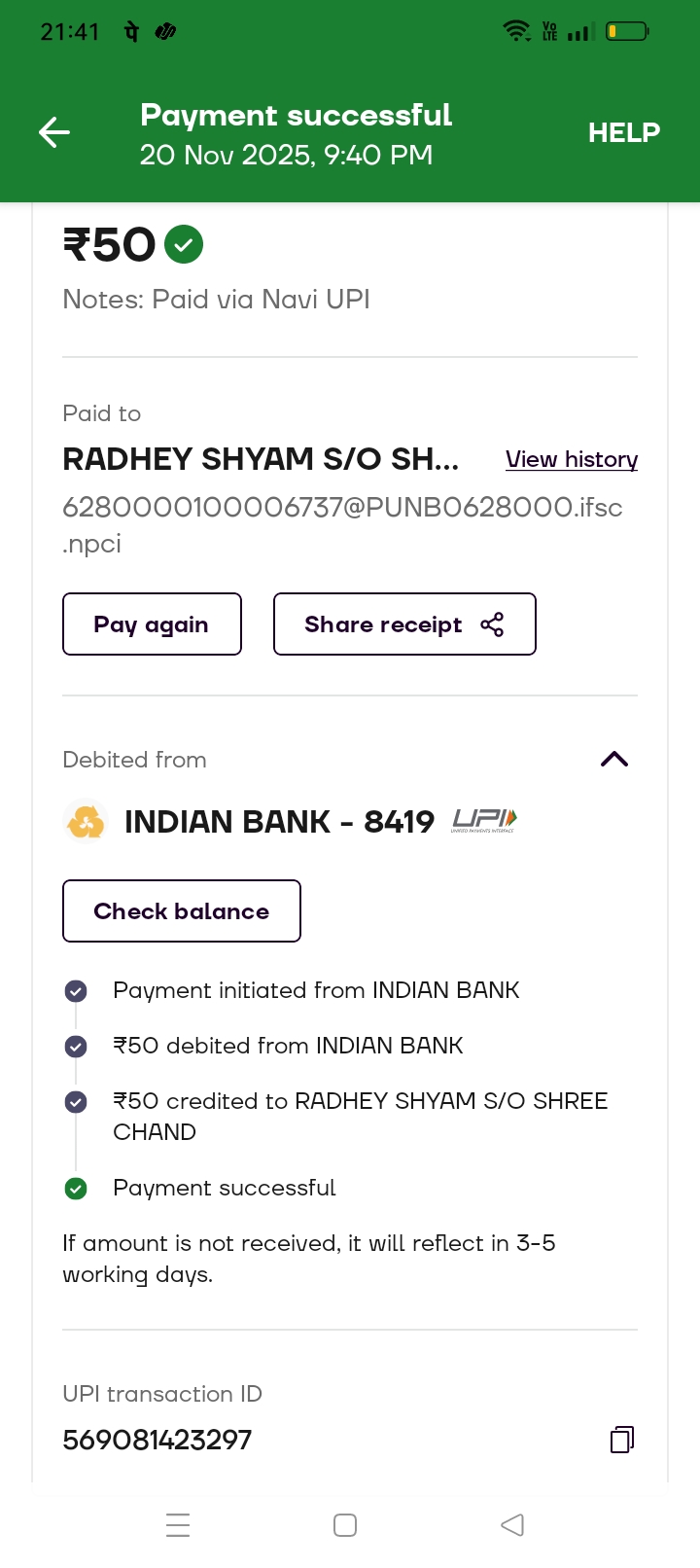Tap the green success checkmark beside ₹50
700x1568 pixels.
pyautogui.click(x=184, y=244)
